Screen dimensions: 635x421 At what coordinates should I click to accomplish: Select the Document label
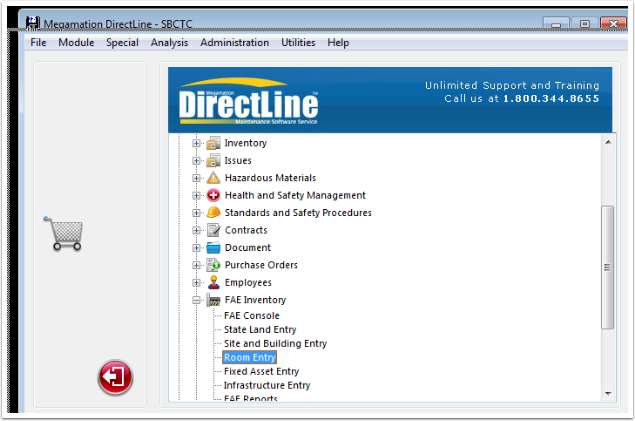pyautogui.click(x=248, y=247)
